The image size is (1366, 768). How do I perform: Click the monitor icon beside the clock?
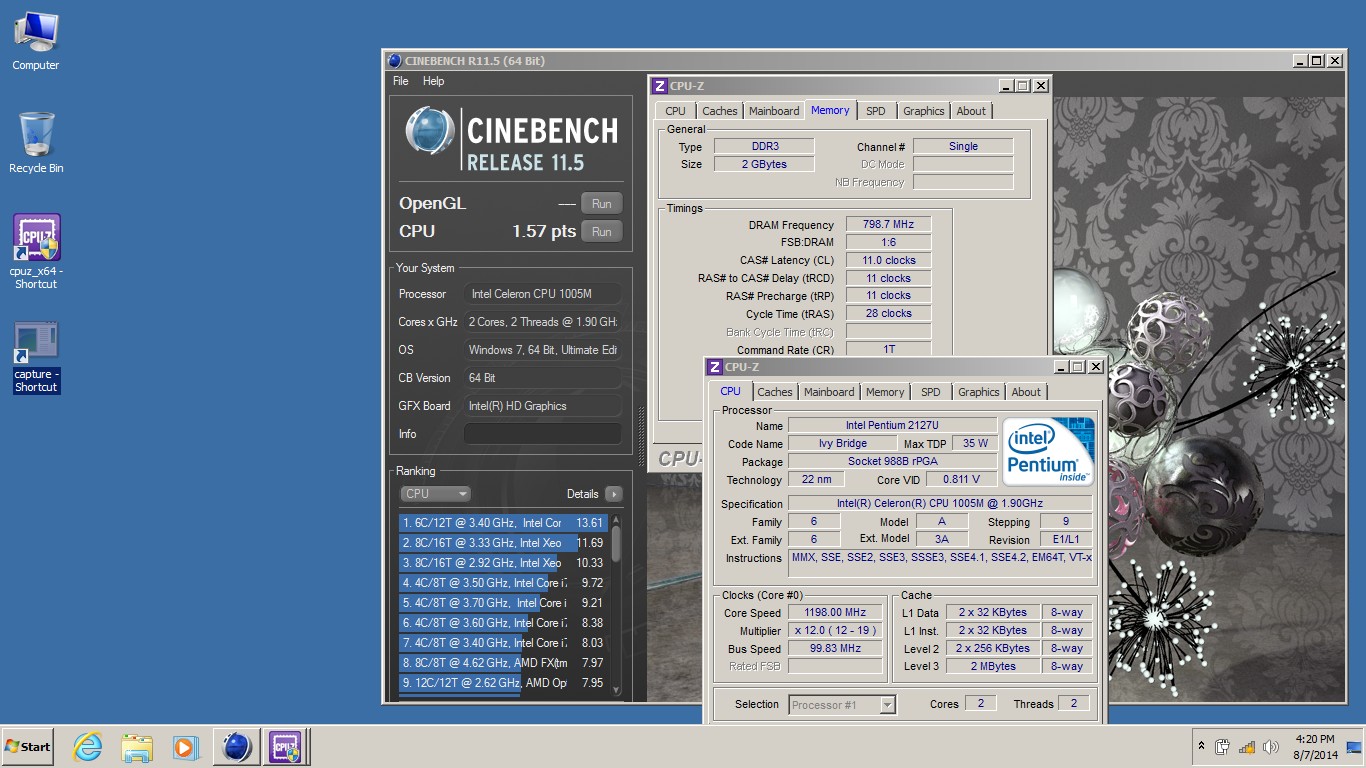tap(1354, 747)
